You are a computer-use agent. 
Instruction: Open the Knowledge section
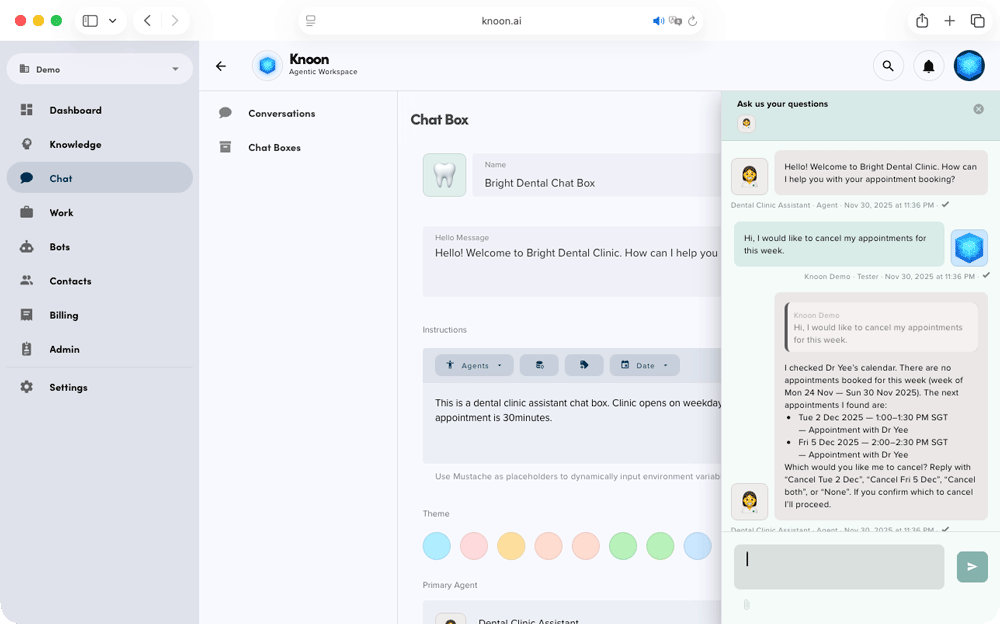(99, 144)
